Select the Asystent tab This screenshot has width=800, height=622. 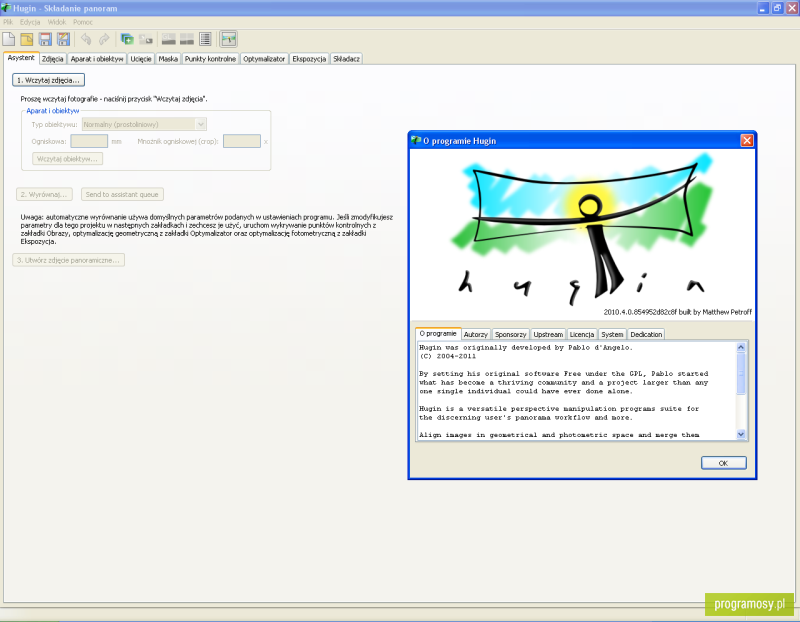coord(21,58)
